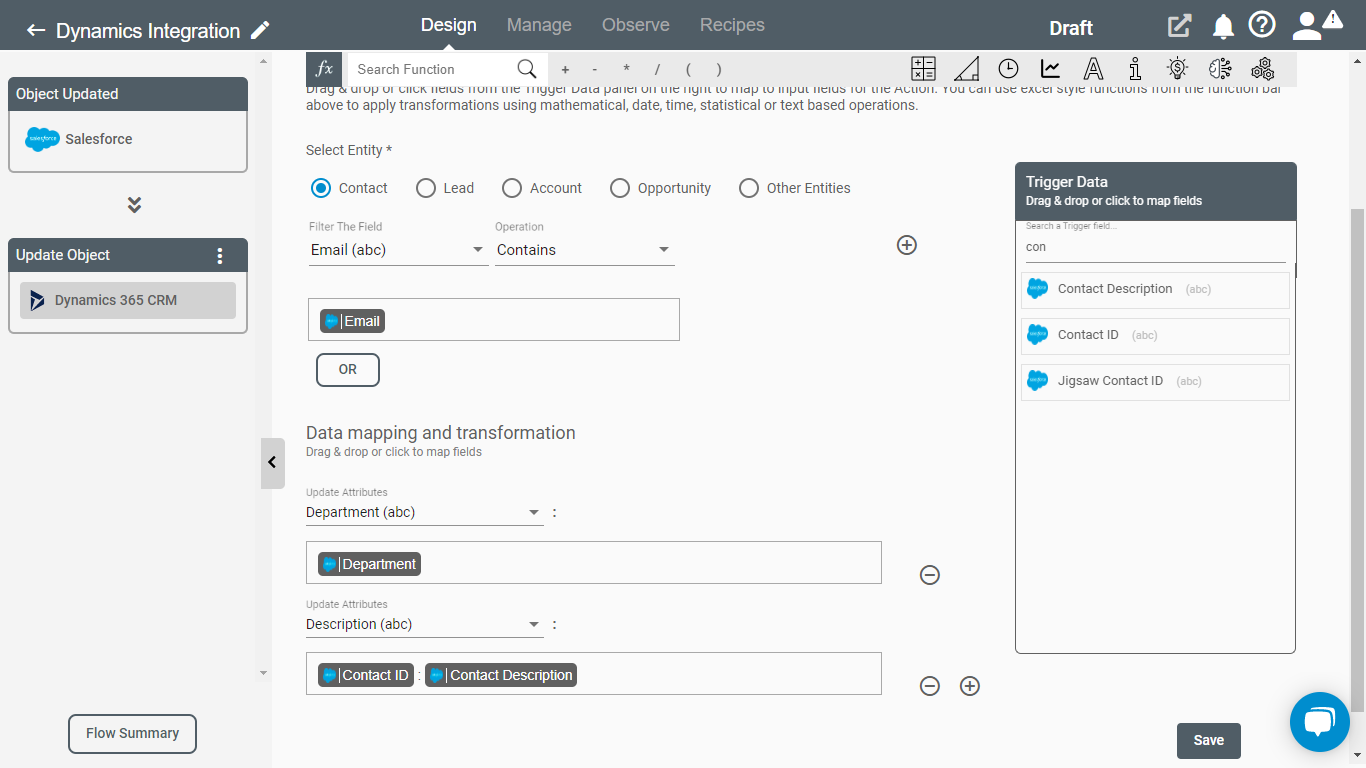Image resolution: width=1366 pixels, height=768 pixels.
Task: Go back using the arrow beside Dynamics Integration
Action: tap(36, 30)
